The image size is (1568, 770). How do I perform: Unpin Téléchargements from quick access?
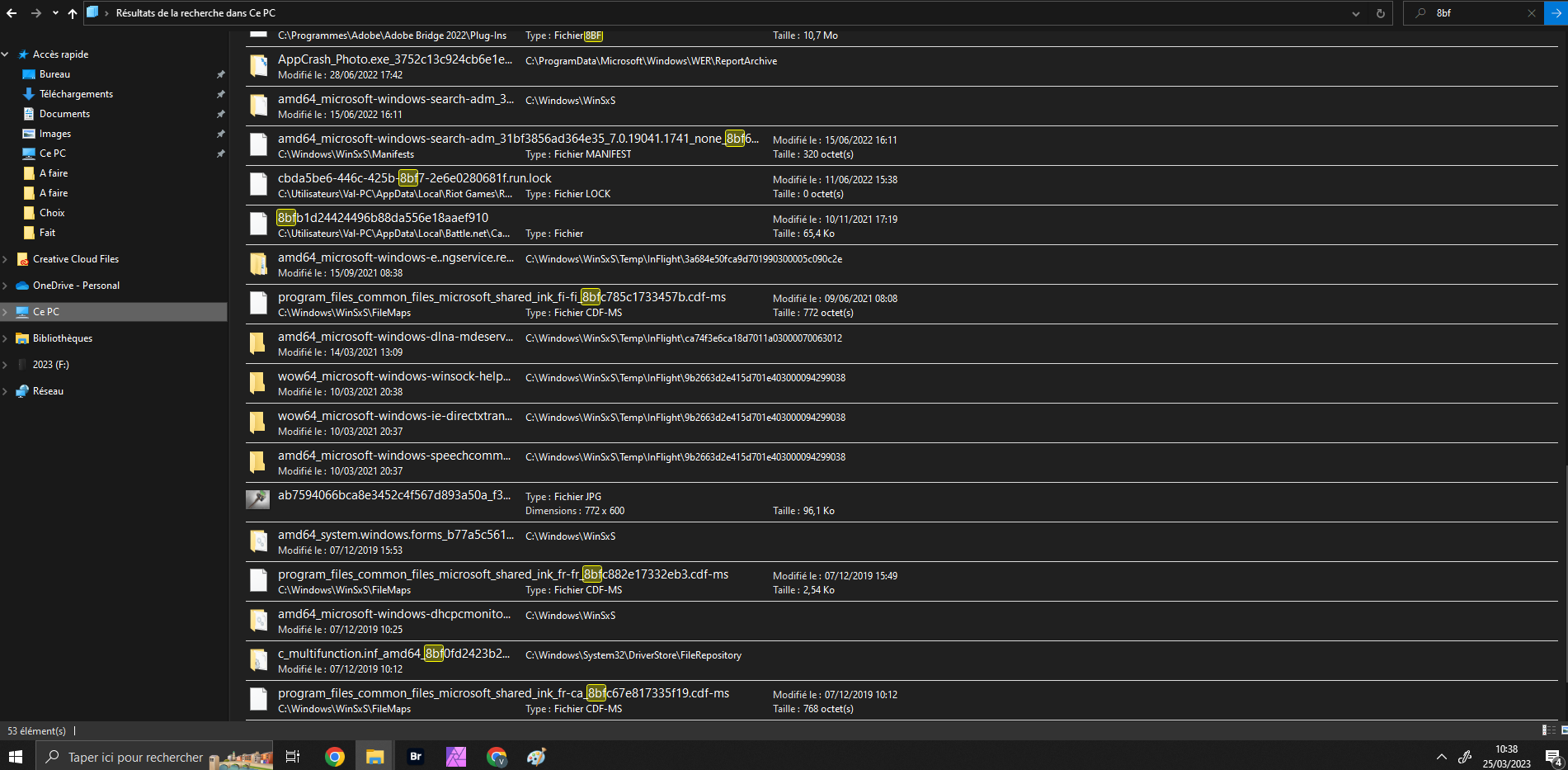coord(220,94)
